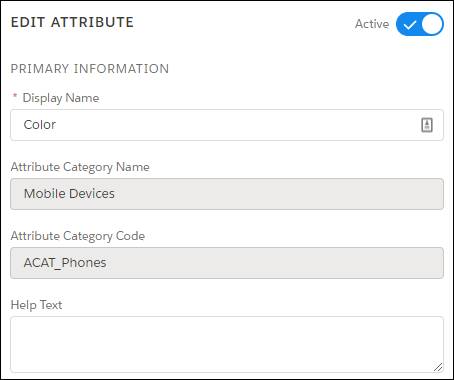Click the 'Display Name' label
Image resolution: width=454 pixels, height=380 pixels.
point(61,98)
